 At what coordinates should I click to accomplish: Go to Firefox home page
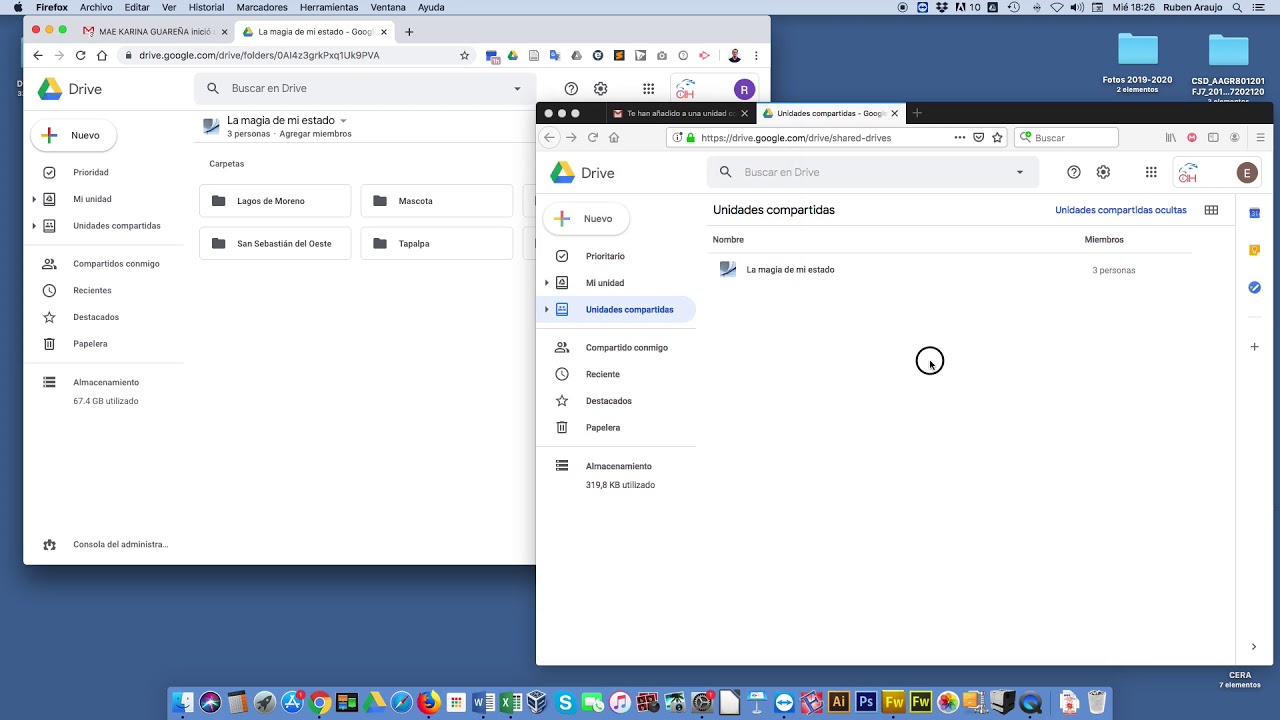click(x=614, y=138)
